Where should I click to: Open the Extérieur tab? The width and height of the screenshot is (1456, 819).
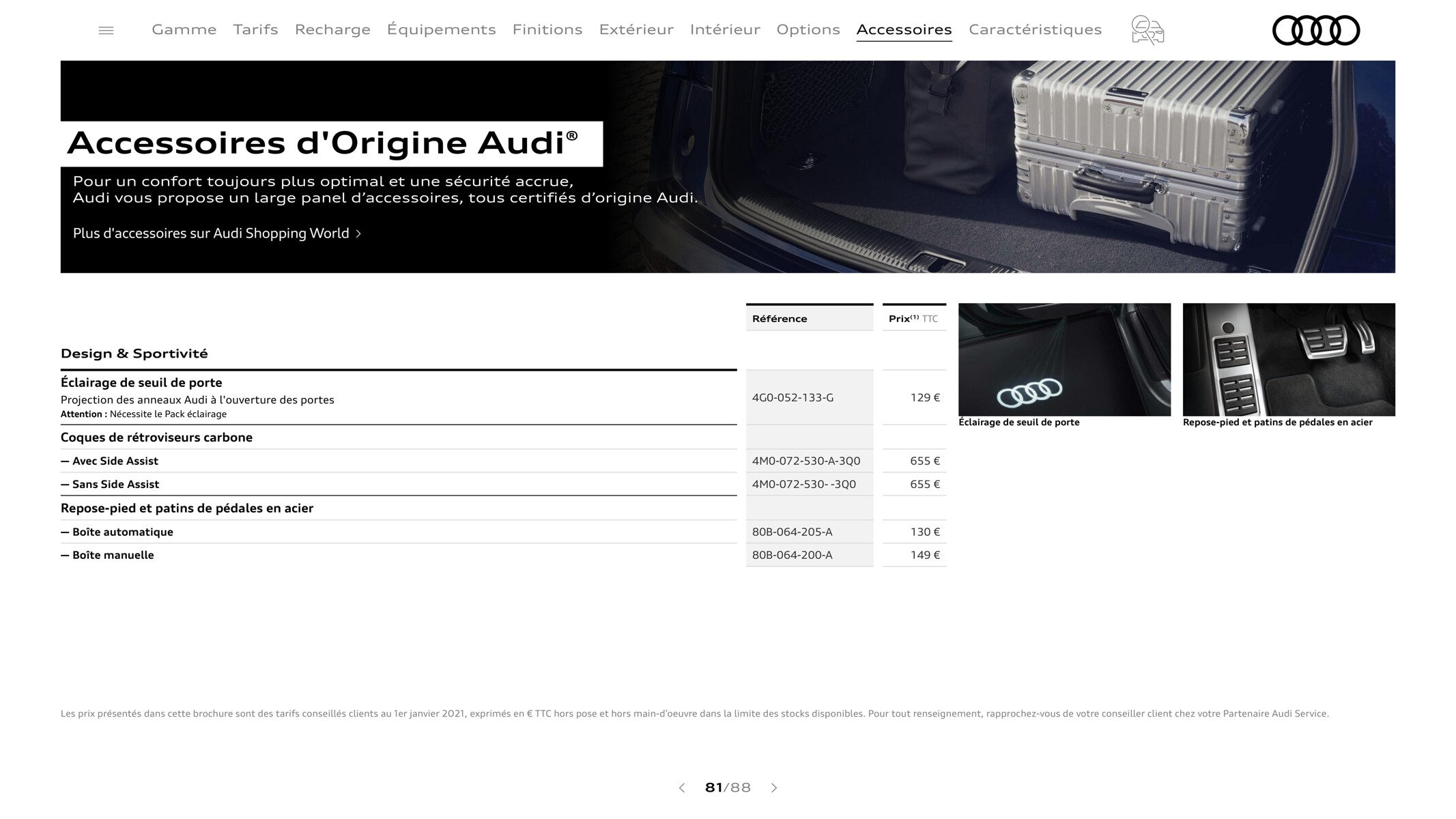636,29
